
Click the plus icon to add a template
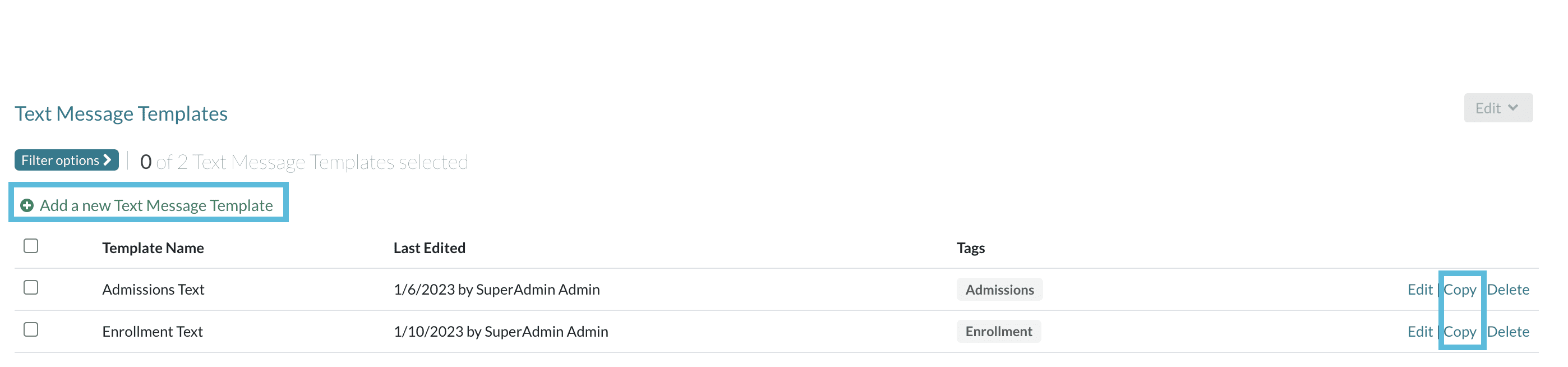[27, 206]
